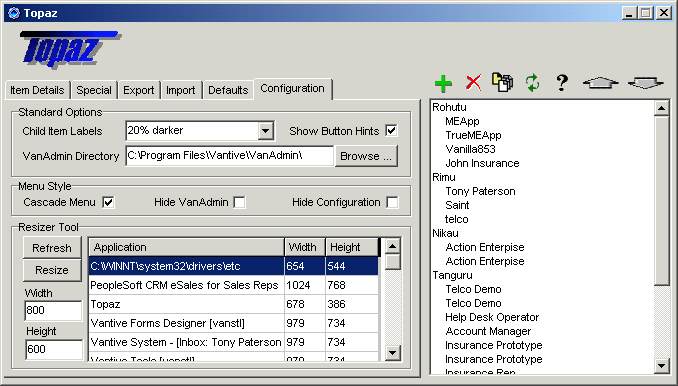This screenshot has height=386, width=678.
Task: Switch to Export tab
Action: [138, 90]
